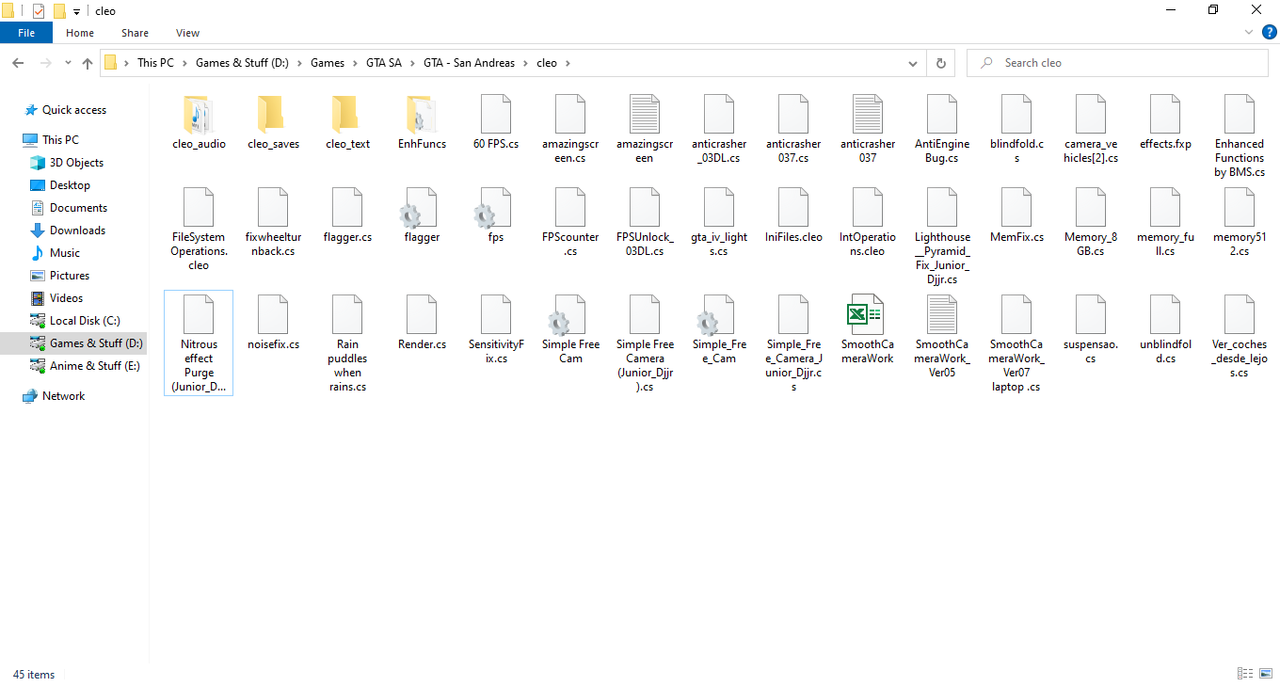
Task: Open the cleo_audio folder
Action: [198, 122]
